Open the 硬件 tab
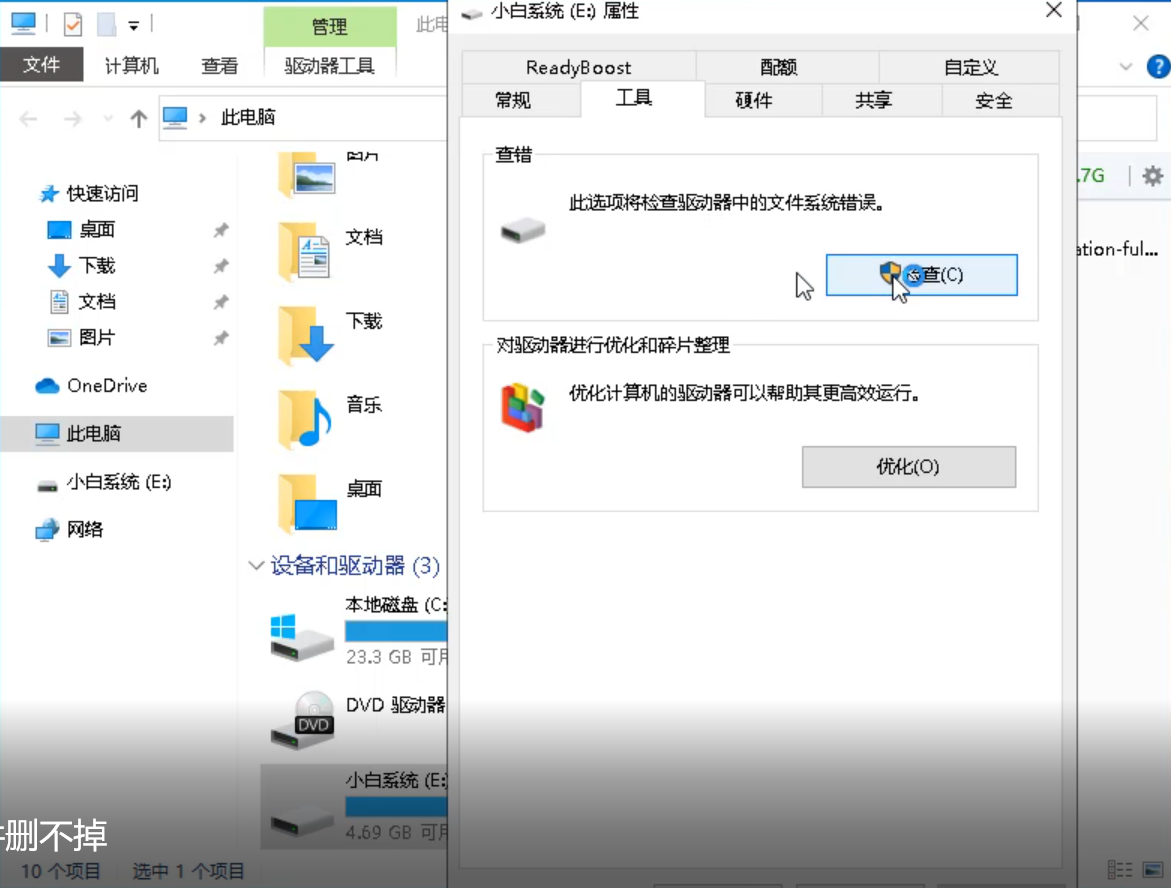 753,100
